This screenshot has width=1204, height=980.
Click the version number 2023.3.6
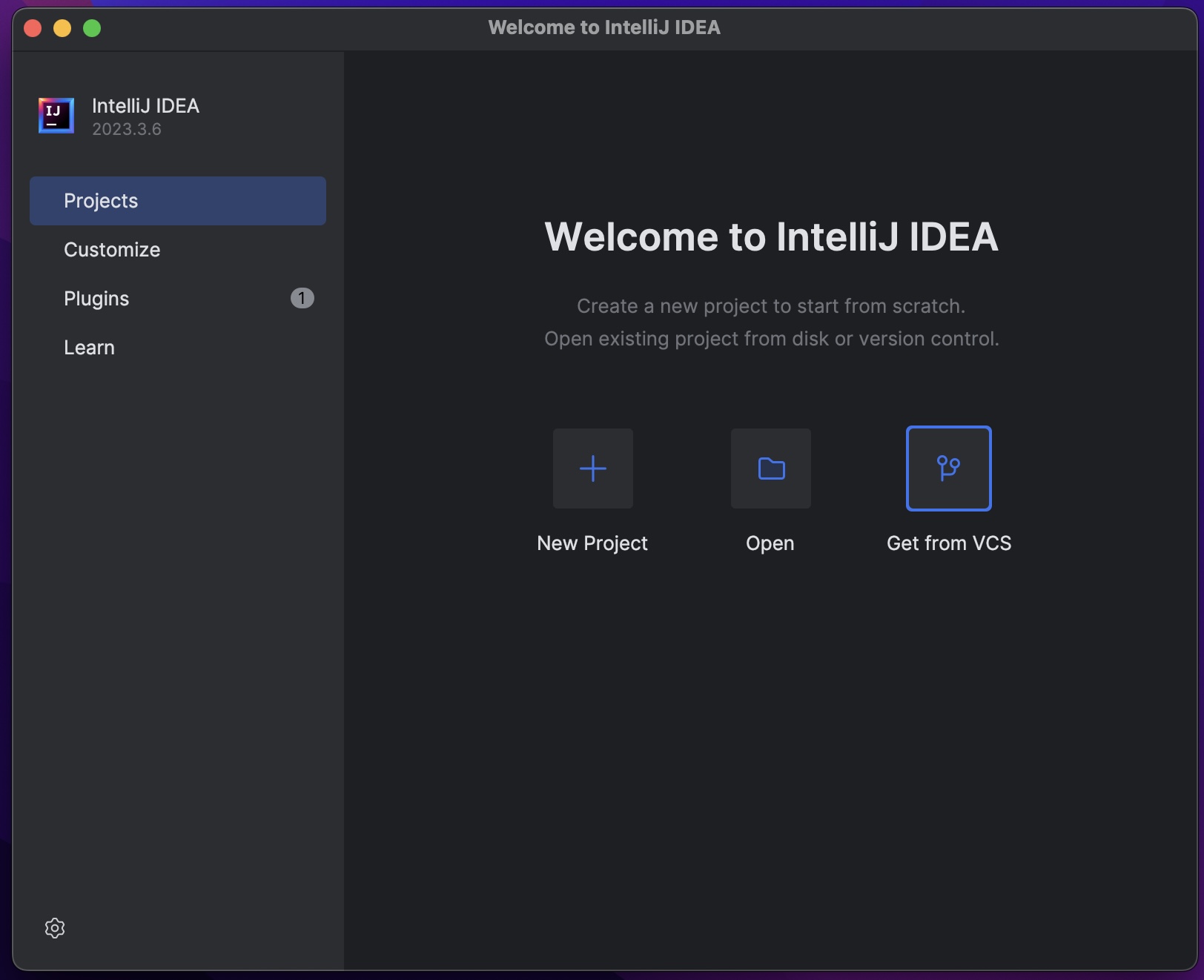[127, 129]
